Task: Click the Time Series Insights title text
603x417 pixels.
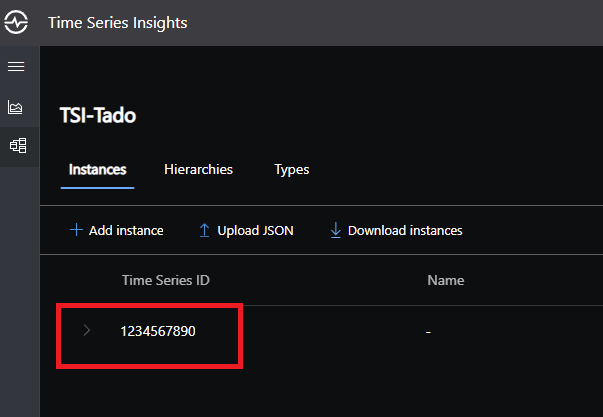Action: coord(118,23)
